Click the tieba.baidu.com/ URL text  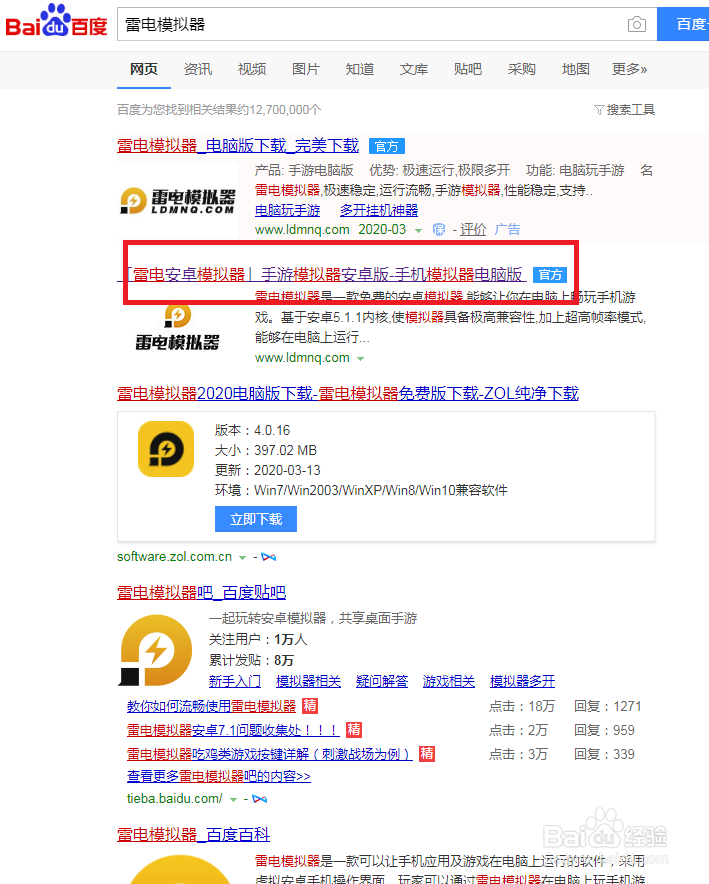point(174,799)
